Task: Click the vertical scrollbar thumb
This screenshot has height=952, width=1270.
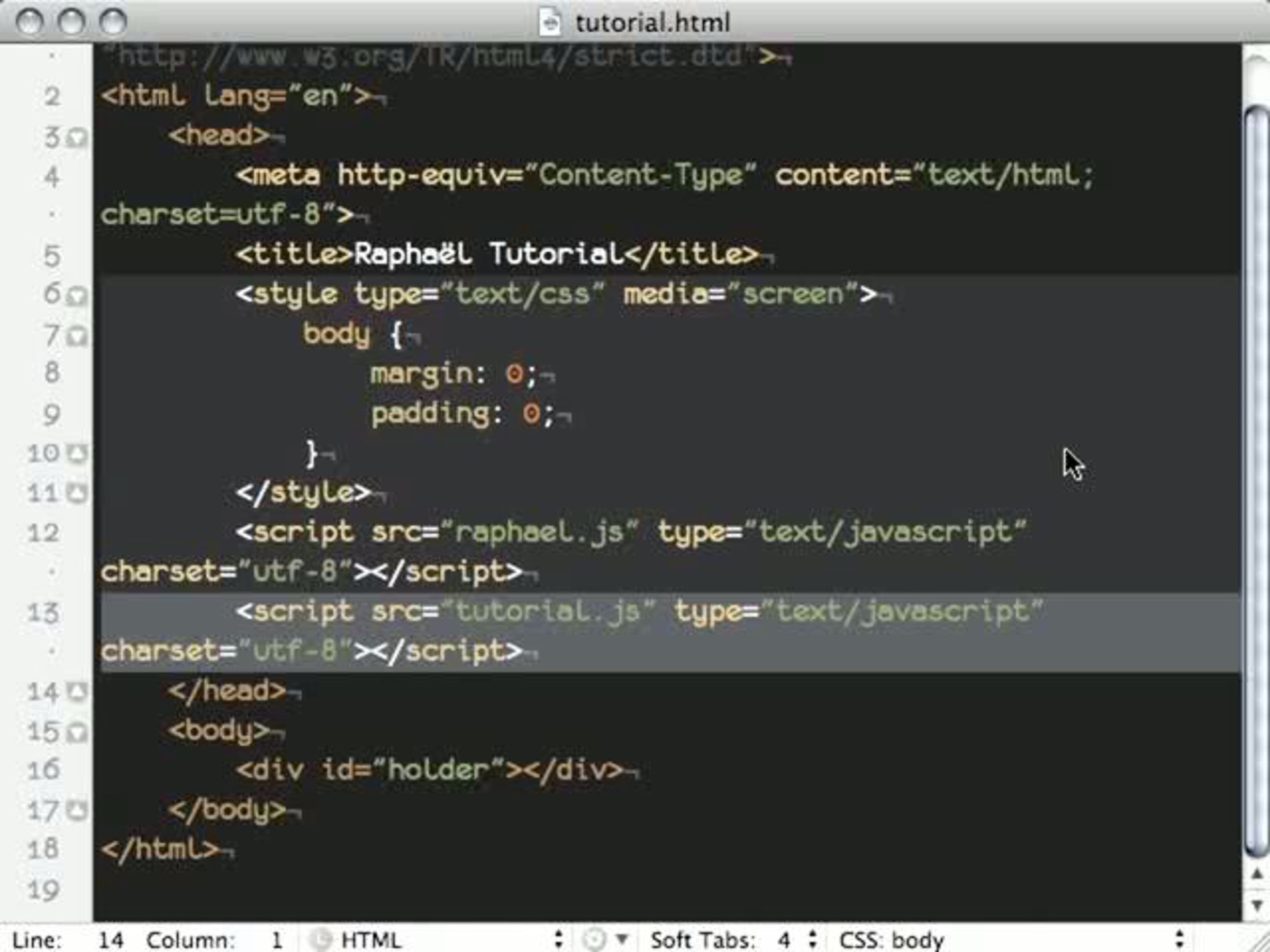Action: coord(1257,482)
